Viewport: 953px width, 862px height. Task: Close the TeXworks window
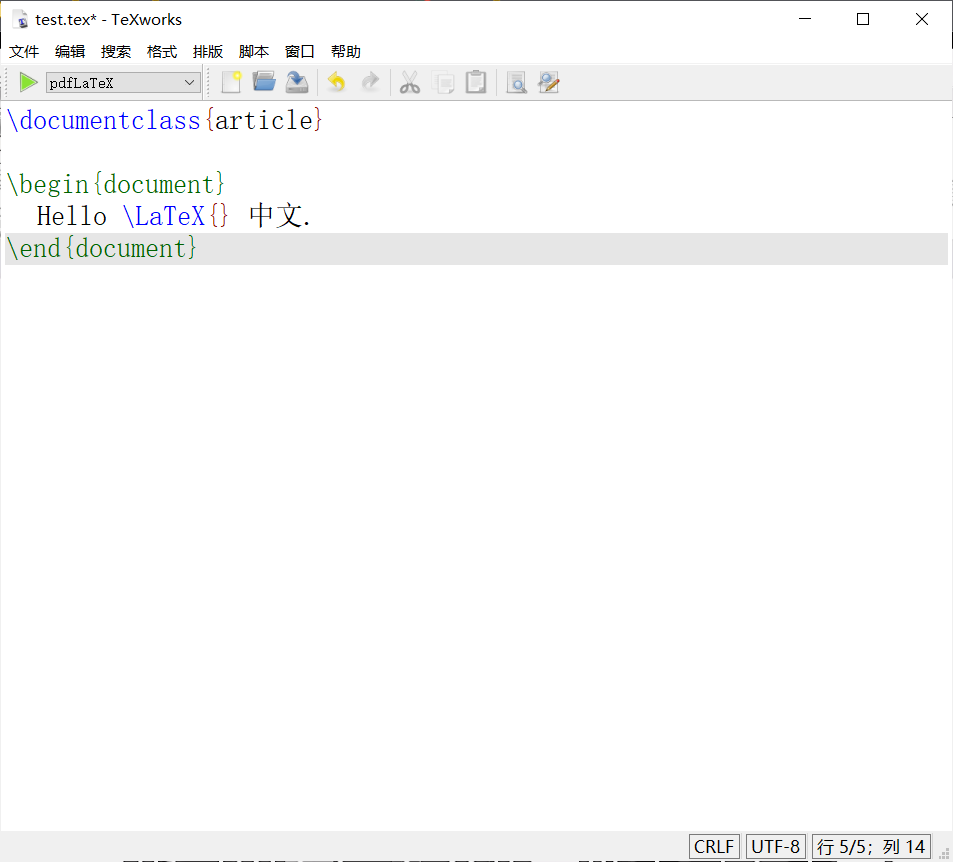coord(921,19)
